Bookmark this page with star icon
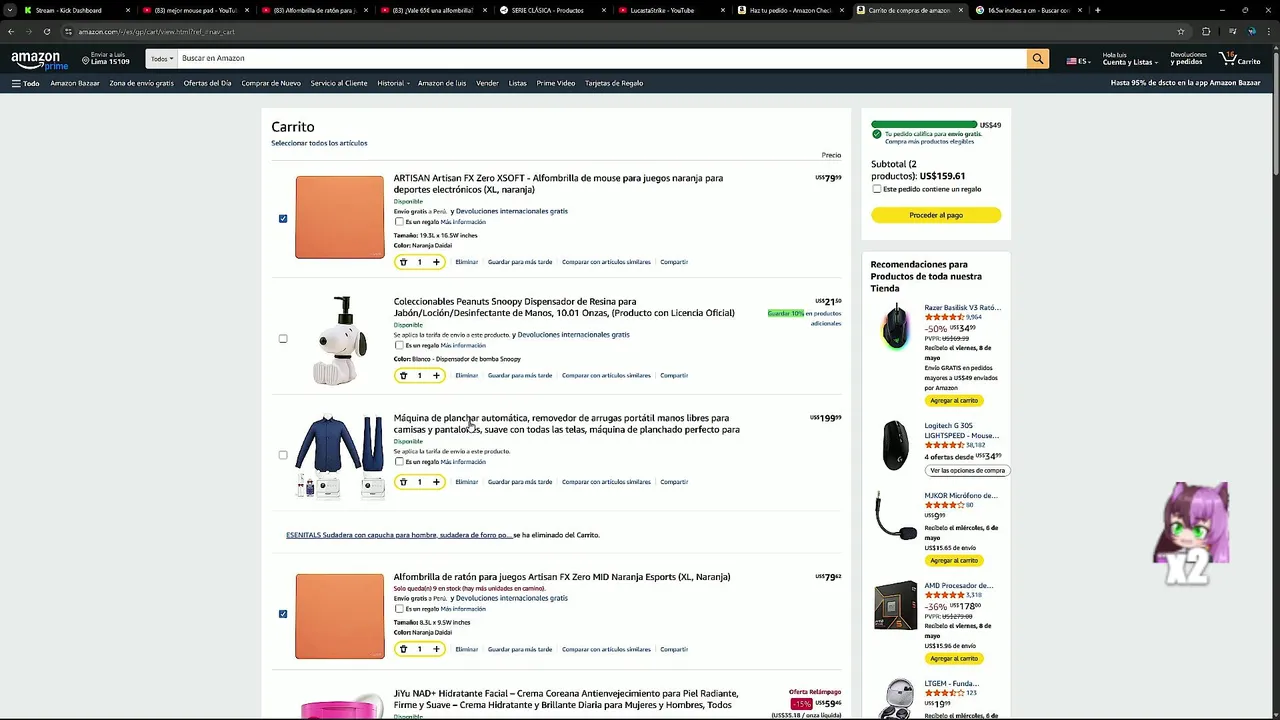Image resolution: width=1280 pixels, height=720 pixels. pos(1181,31)
